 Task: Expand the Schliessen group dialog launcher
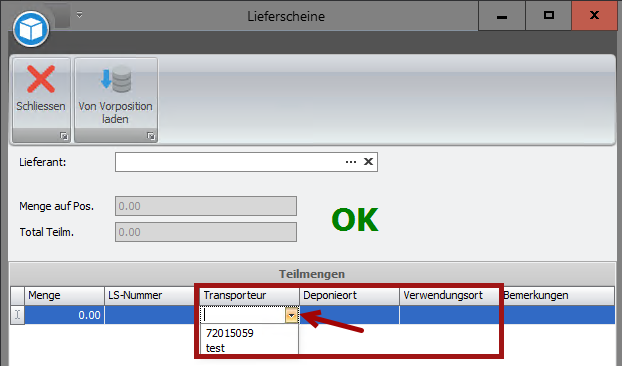(x=63, y=136)
